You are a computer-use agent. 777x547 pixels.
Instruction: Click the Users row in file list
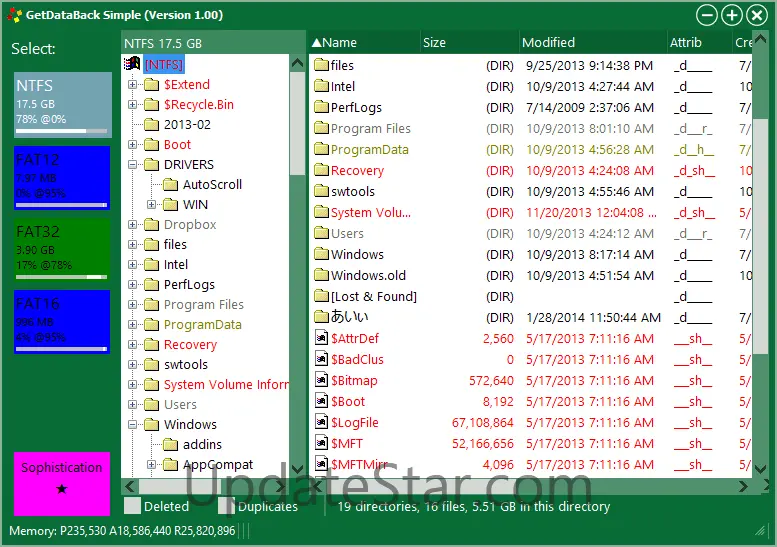(530, 233)
